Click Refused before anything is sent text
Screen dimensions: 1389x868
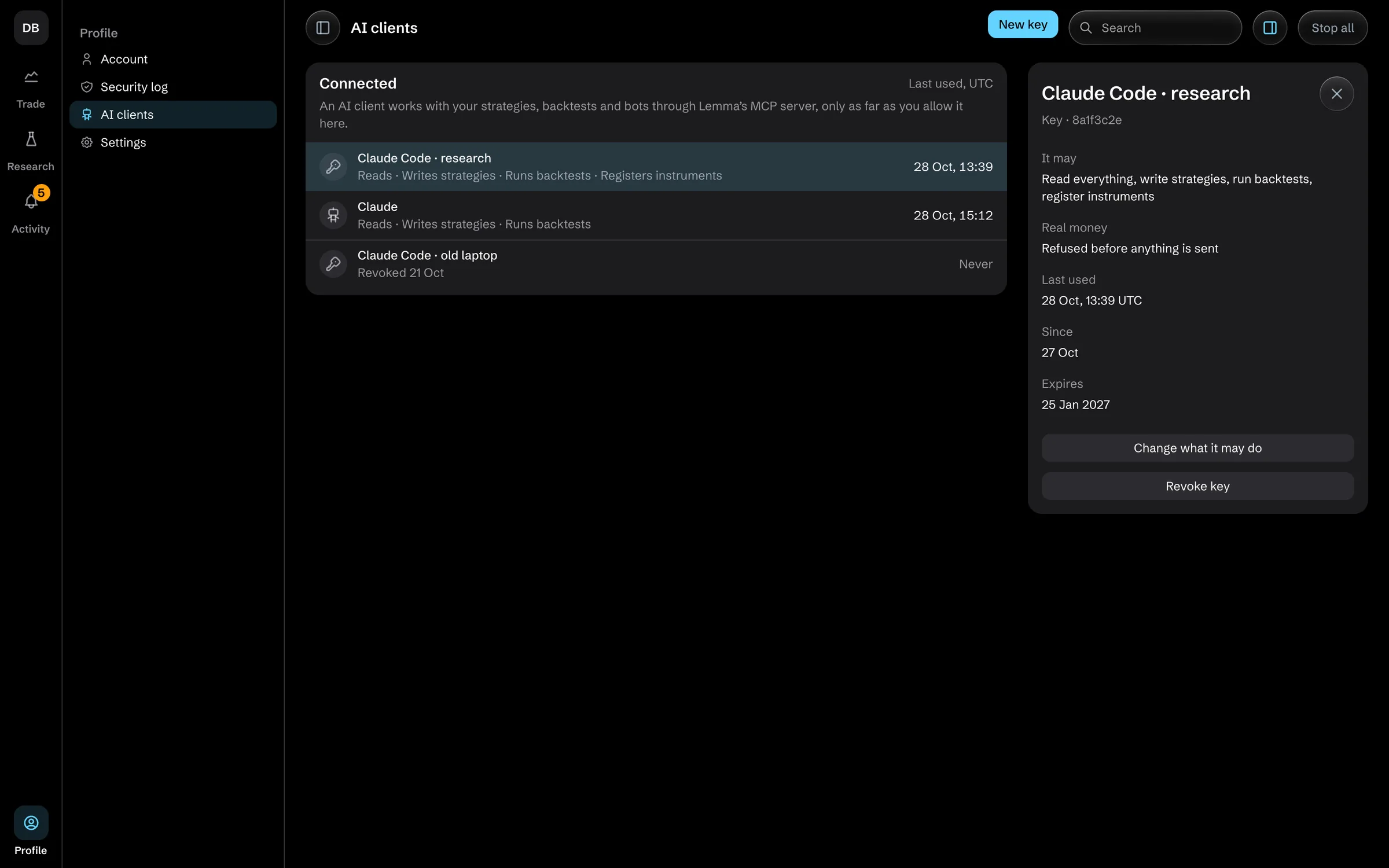click(x=1130, y=248)
